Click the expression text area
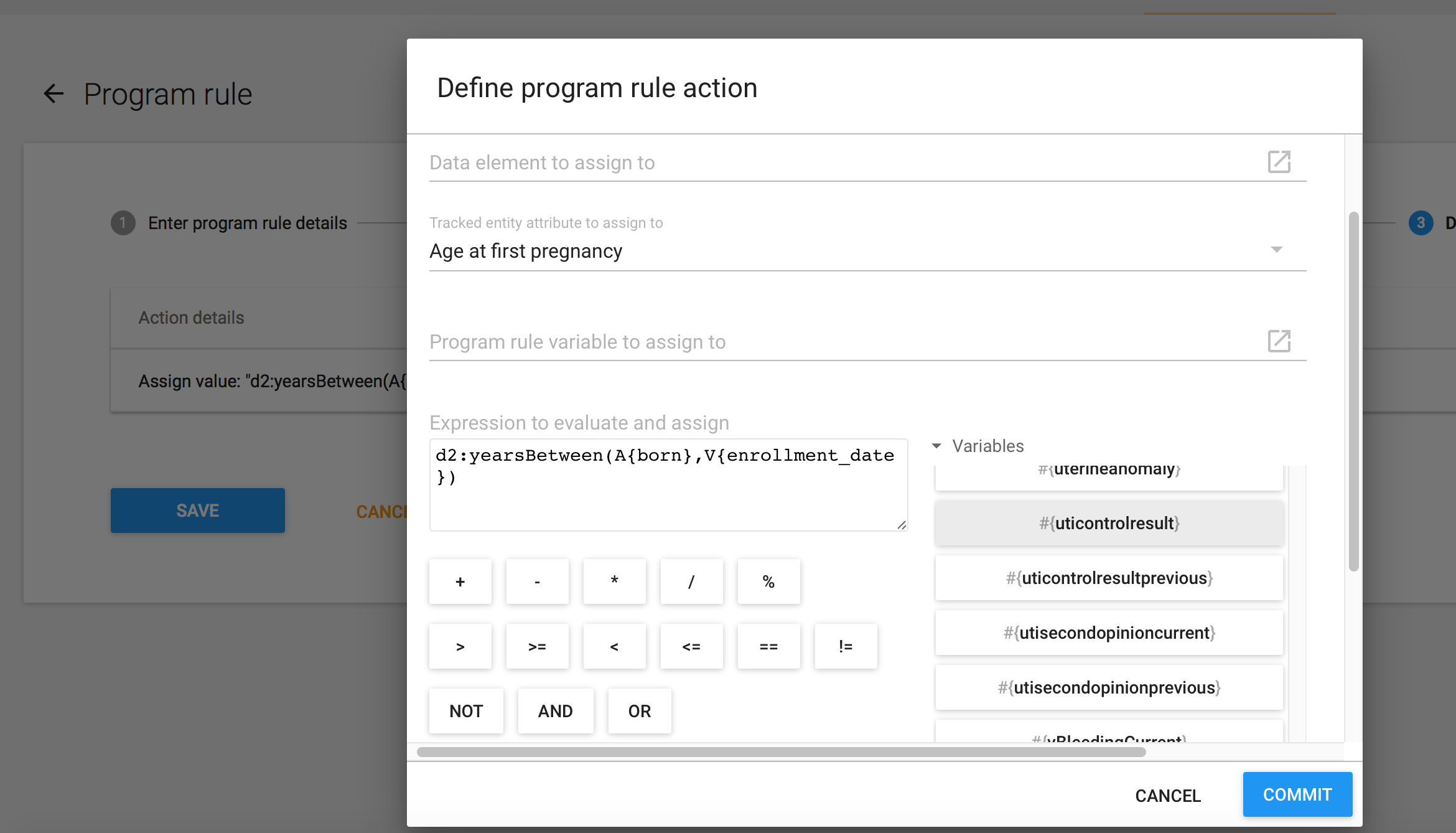The image size is (1456, 833). click(x=668, y=485)
